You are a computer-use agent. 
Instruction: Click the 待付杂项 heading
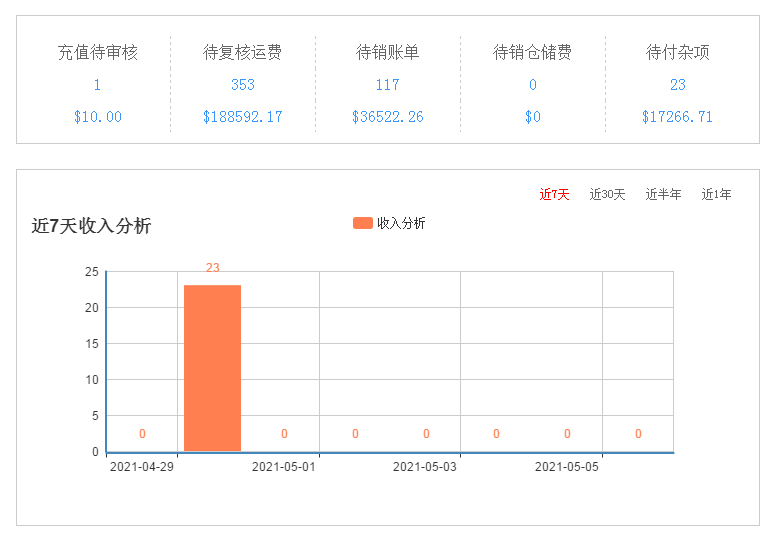click(678, 52)
